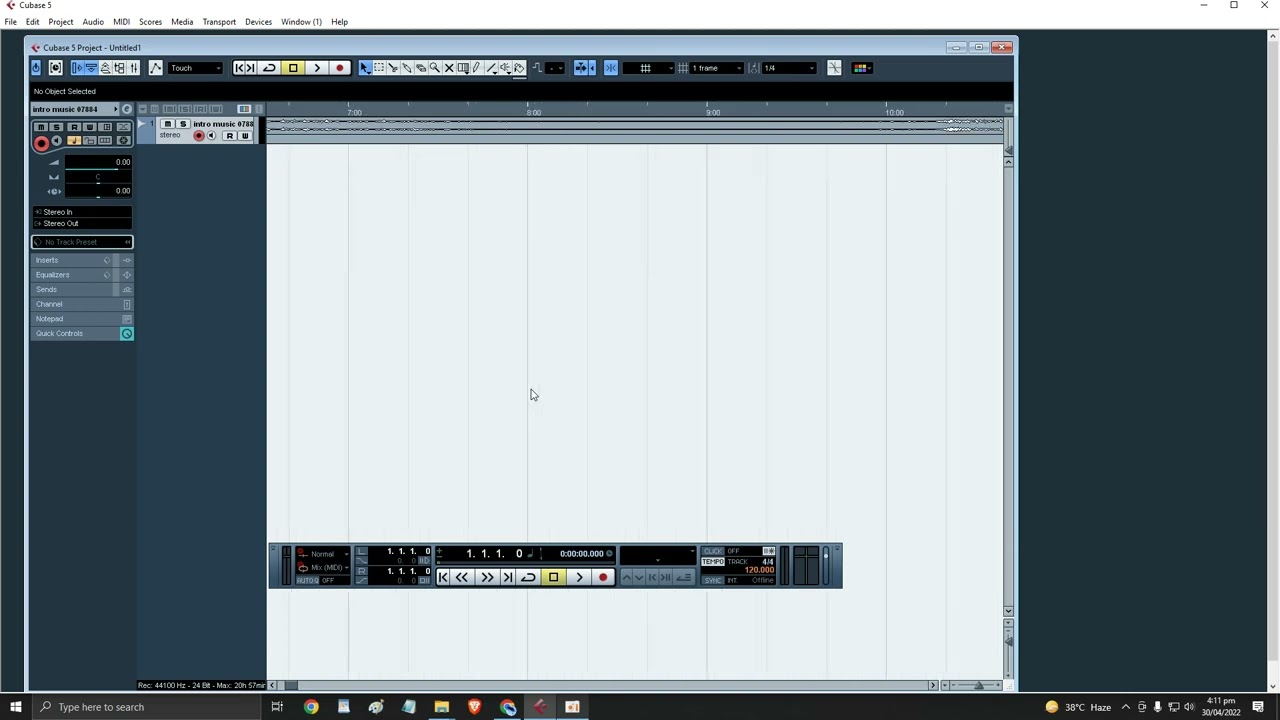This screenshot has width=1280, height=720.
Task: Toggle CLICK metronome in Transport
Action: point(712,551)
